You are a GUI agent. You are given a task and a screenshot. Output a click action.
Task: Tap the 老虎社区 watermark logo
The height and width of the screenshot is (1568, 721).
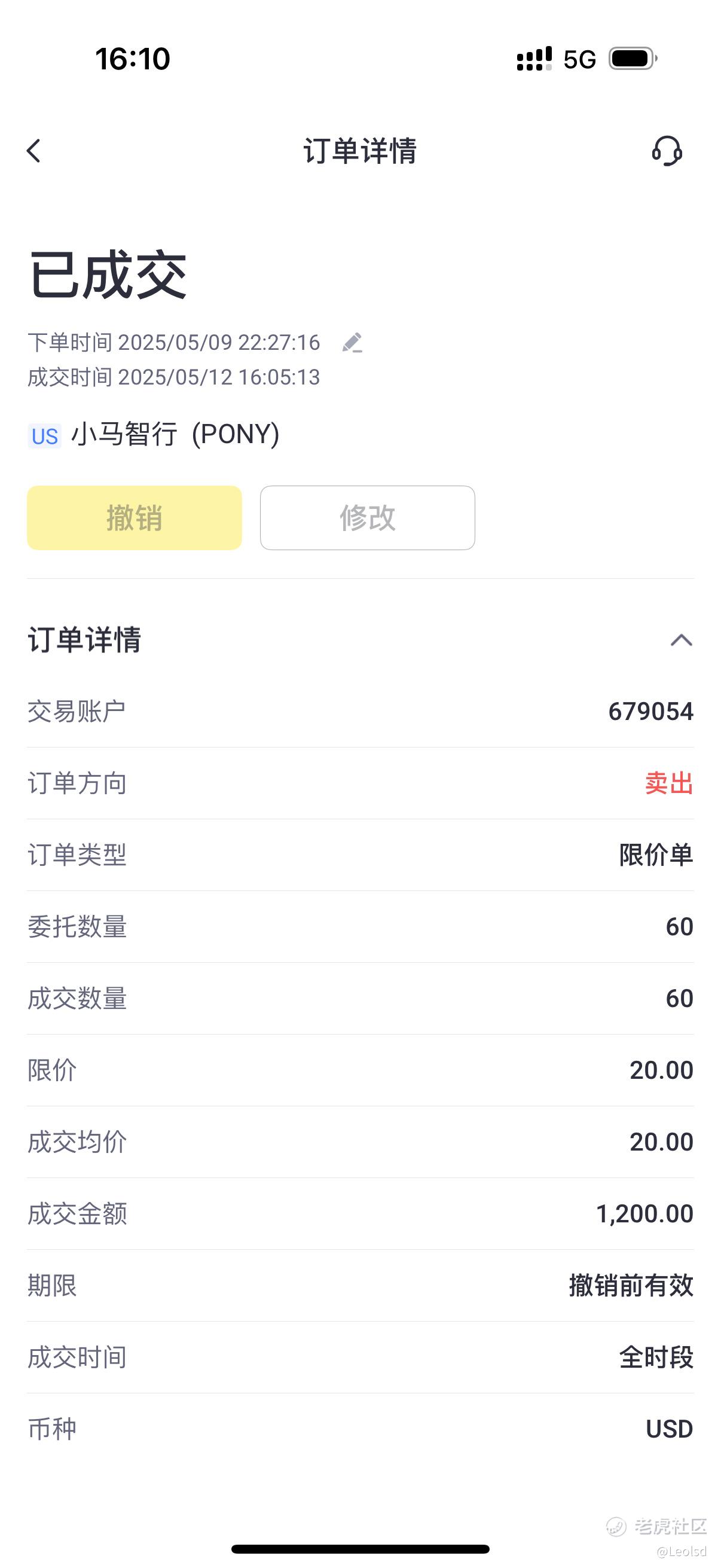[x=656, y=1527]
